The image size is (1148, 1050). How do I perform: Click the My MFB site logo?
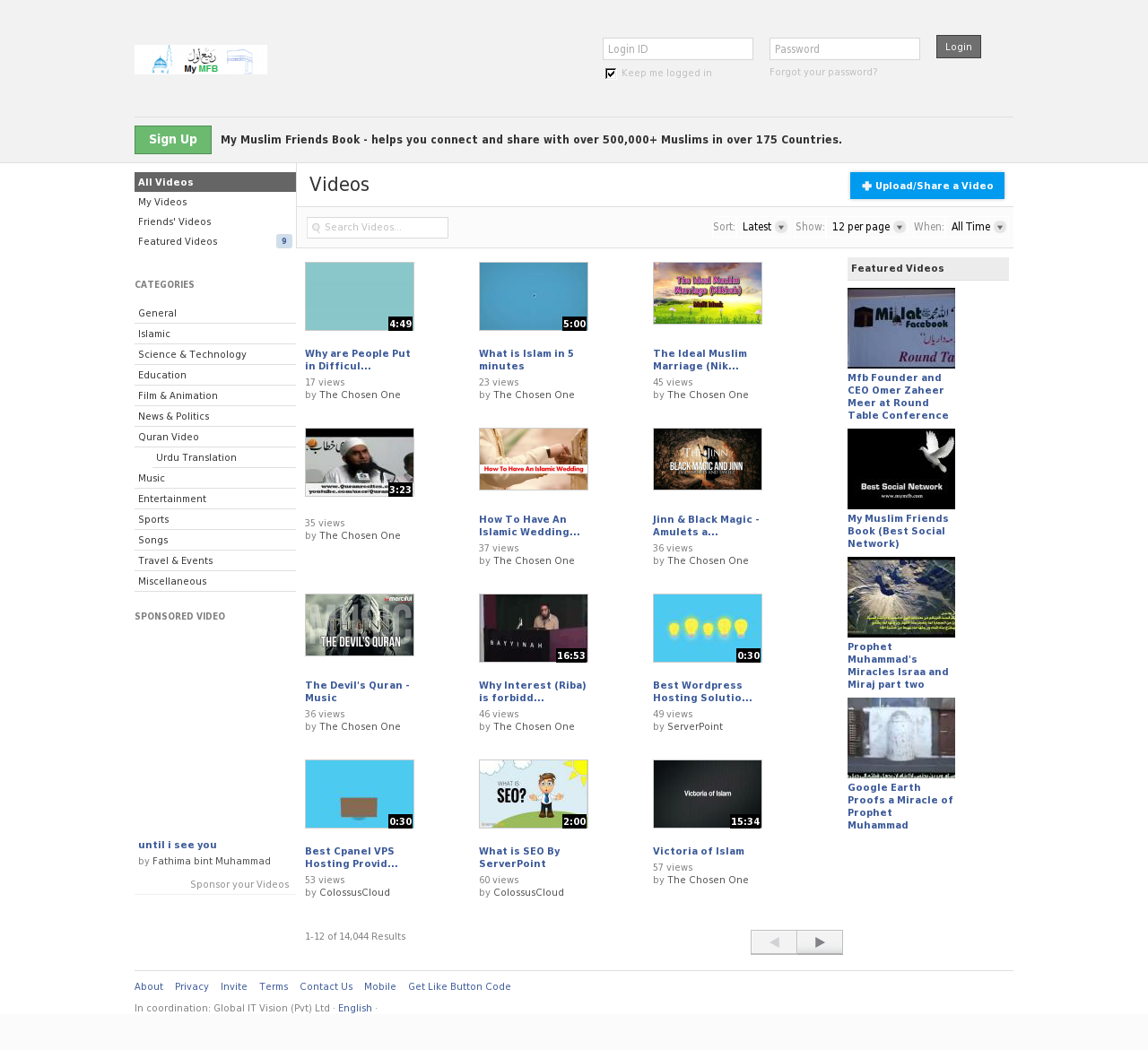click(x=201, y=60)
